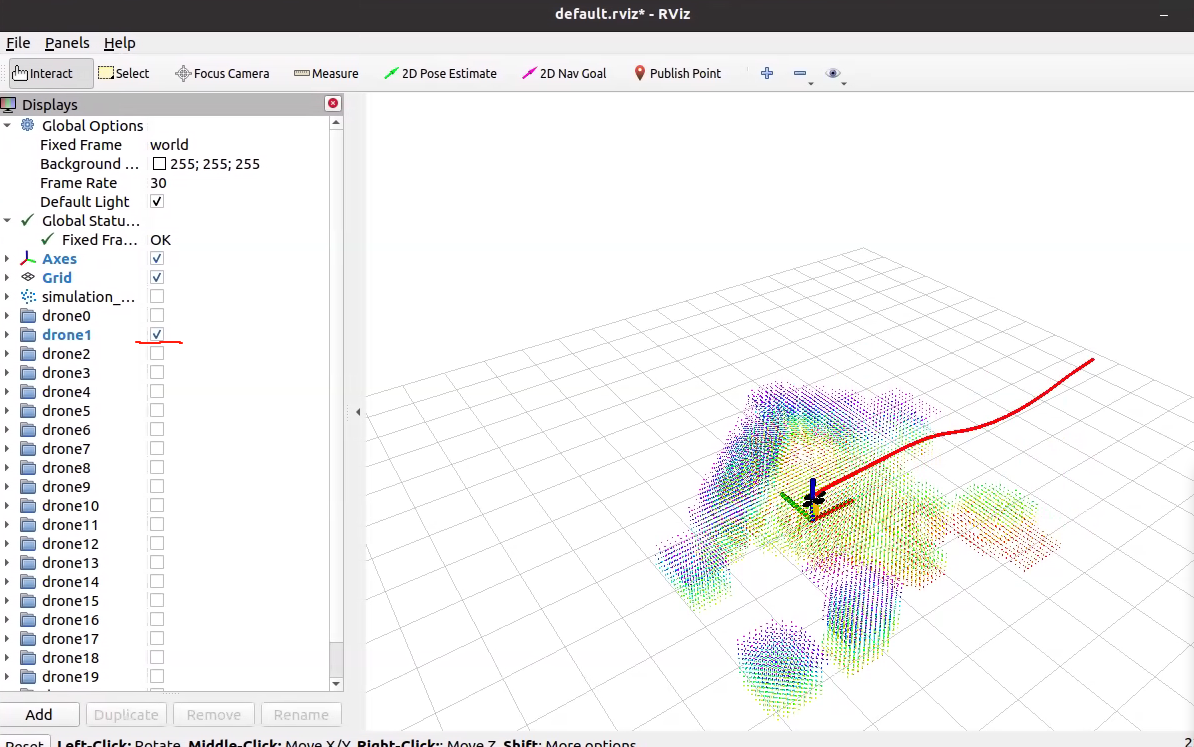Activate 2D Pose Estimate tool
Screen dimensions: 1194x747
tap(440, 73)
